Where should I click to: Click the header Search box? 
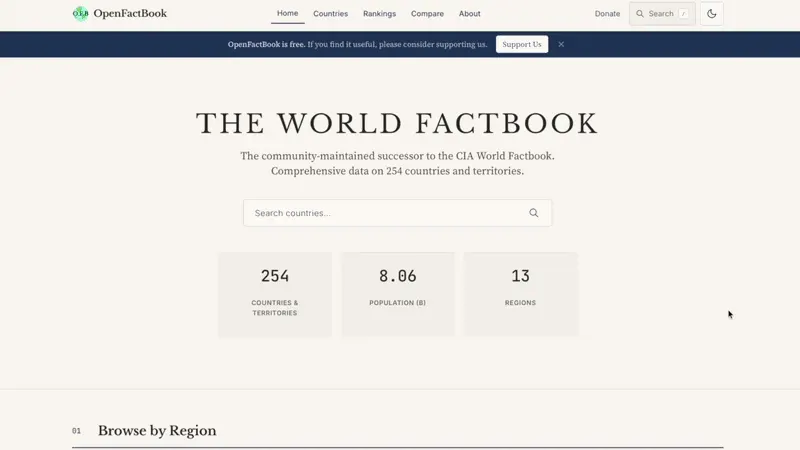tap(662, 14)
